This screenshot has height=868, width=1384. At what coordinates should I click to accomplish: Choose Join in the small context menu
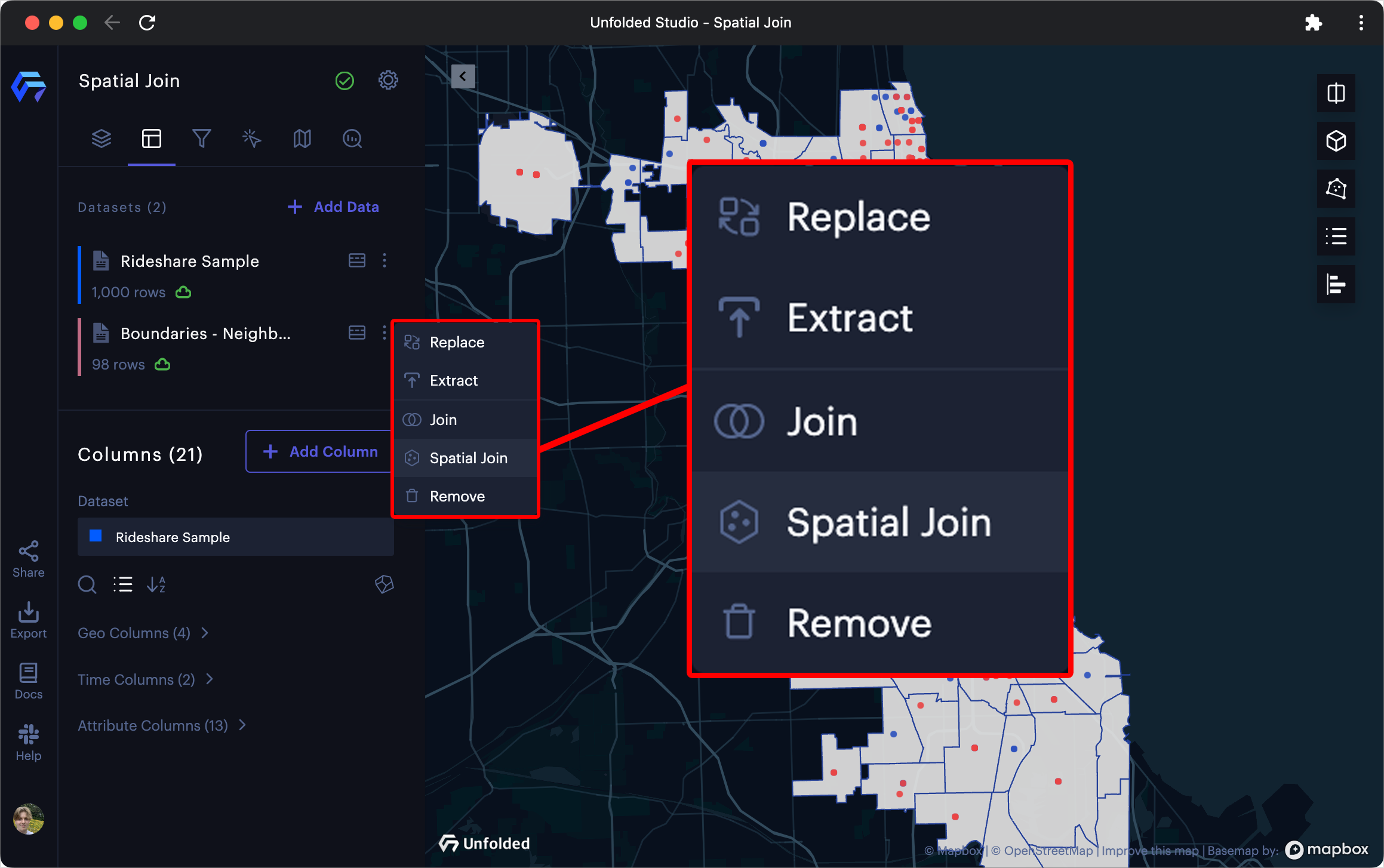click(x=466, y=420)
